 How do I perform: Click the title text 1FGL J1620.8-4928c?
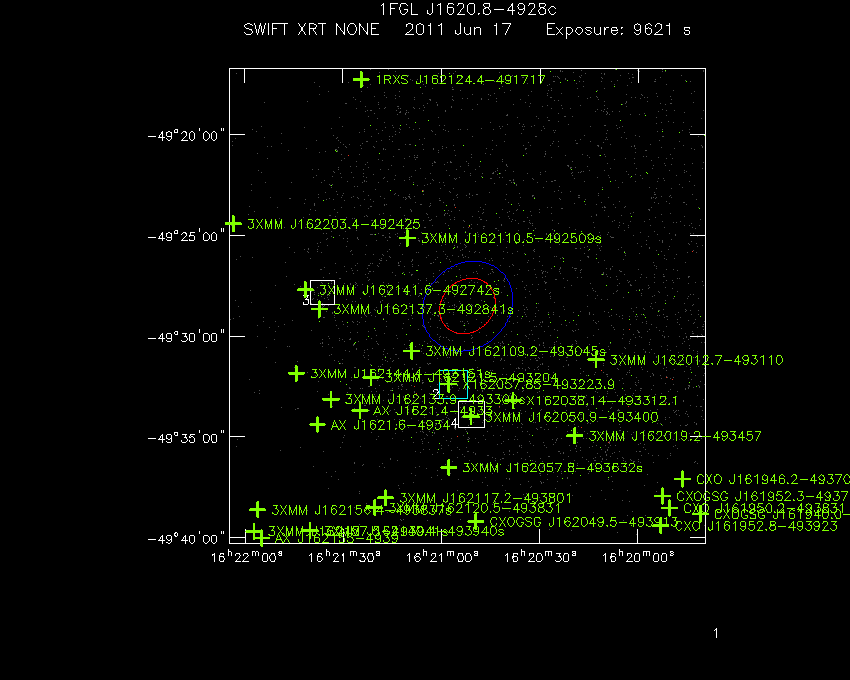tap(468, 10)
